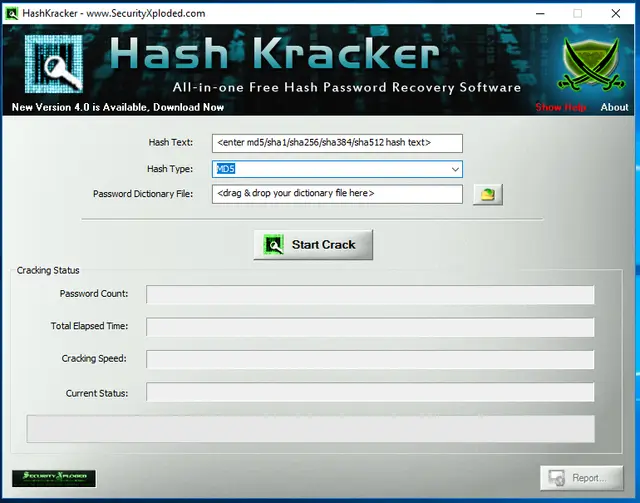
Task: Browse for dictionary file folder icon
Action: (x=488, y=194)
